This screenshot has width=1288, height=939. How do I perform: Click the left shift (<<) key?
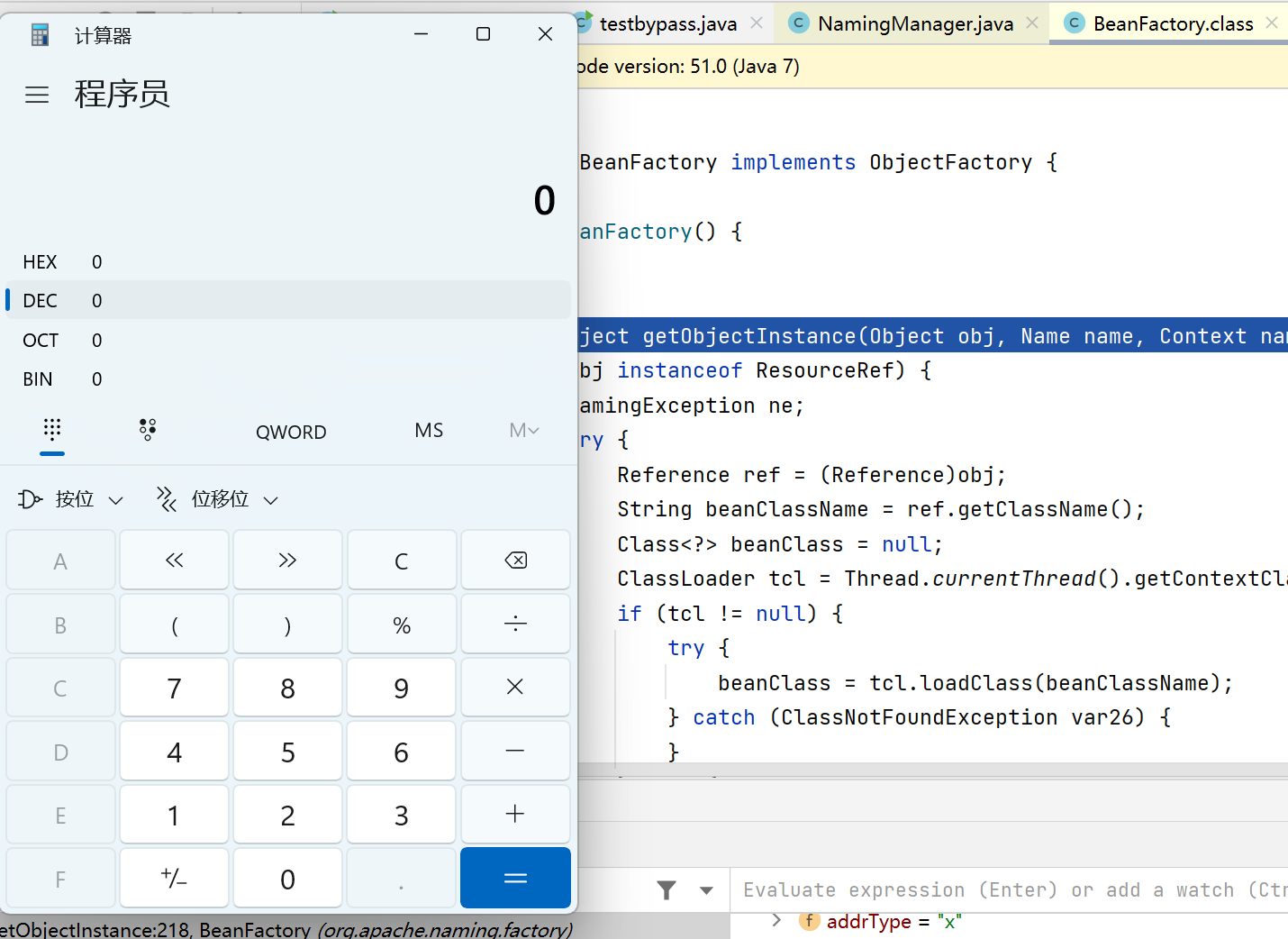174,561
